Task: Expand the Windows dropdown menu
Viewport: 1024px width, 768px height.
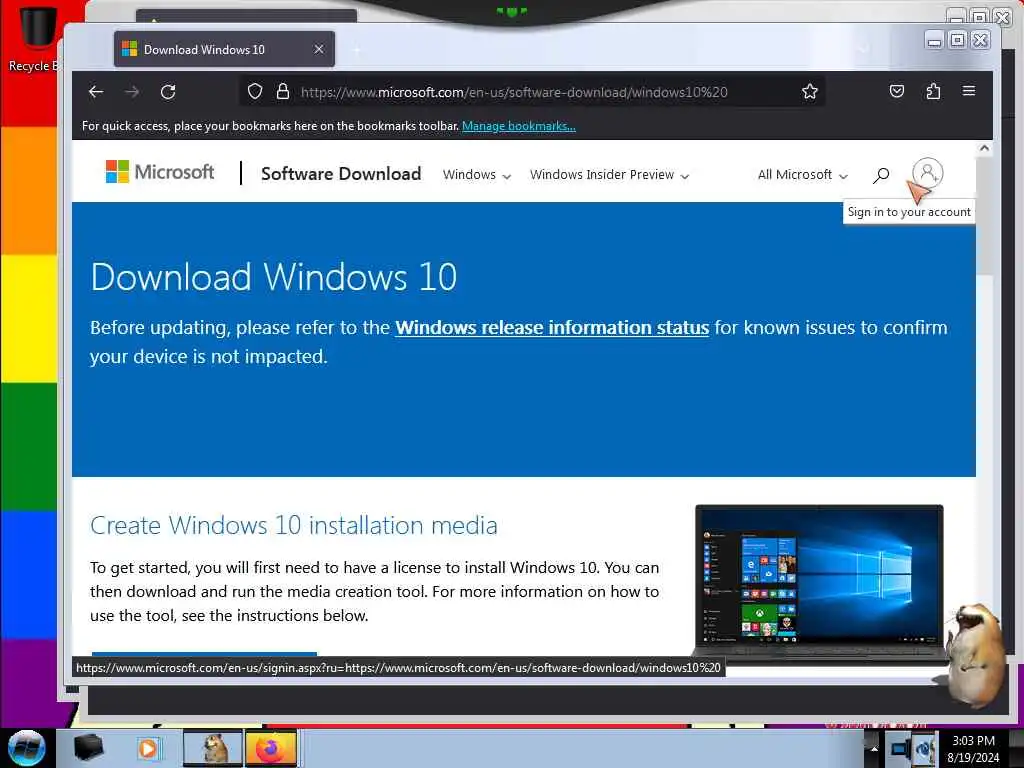Action: click(477, 175)
